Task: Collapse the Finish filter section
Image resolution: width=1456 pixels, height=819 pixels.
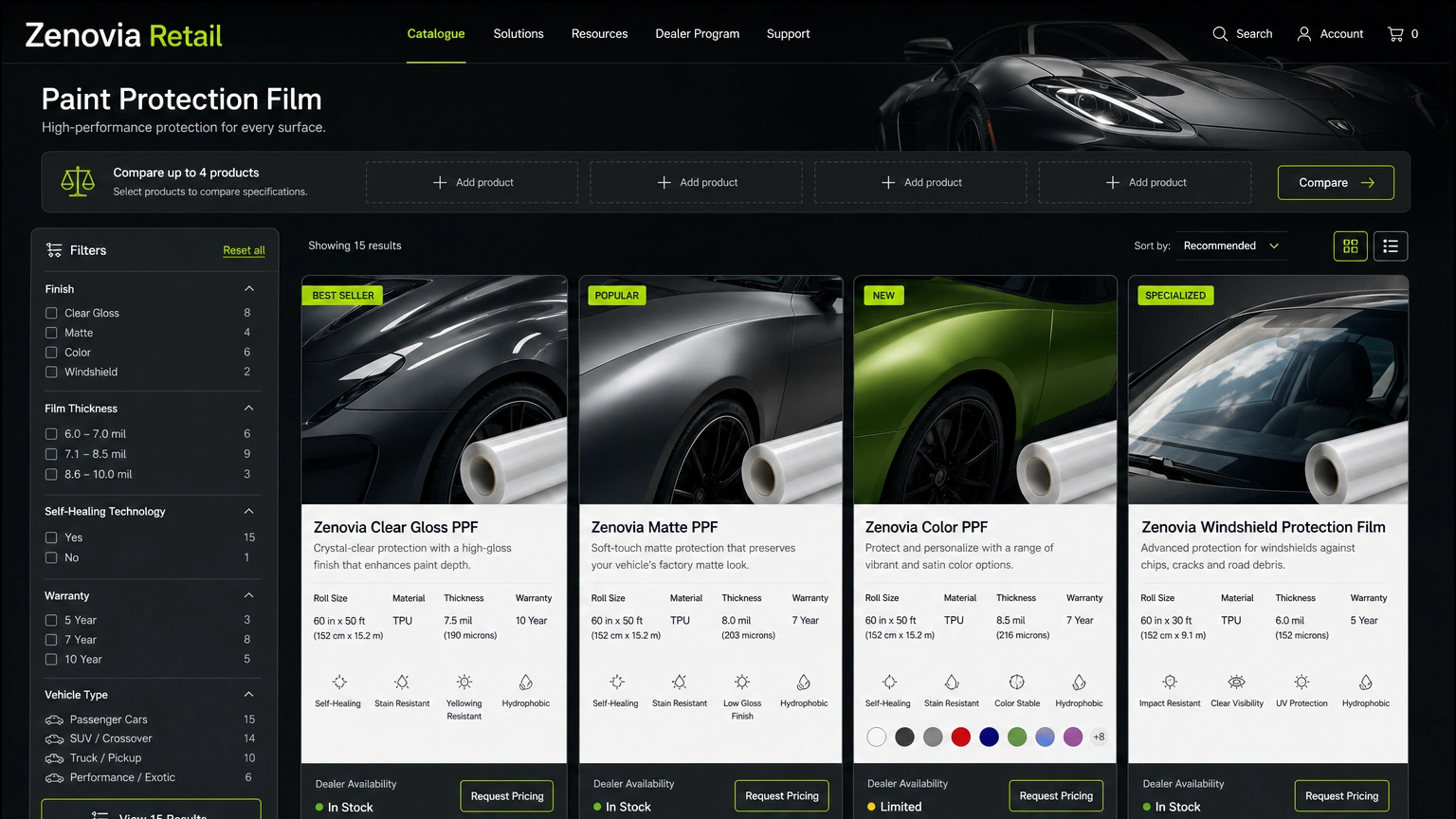Action: point(249,288)
